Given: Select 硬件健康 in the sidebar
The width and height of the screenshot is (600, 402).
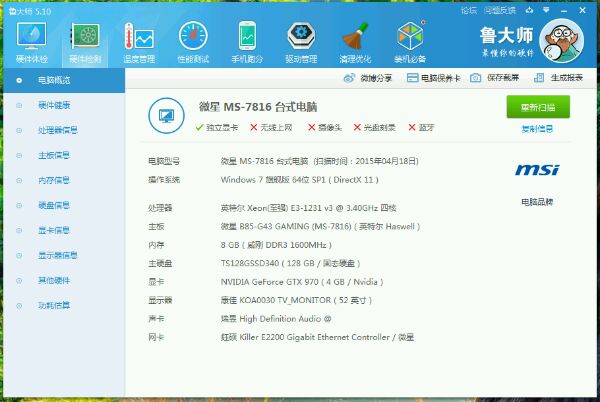Looking at the screenshot, I should [64, 105].
